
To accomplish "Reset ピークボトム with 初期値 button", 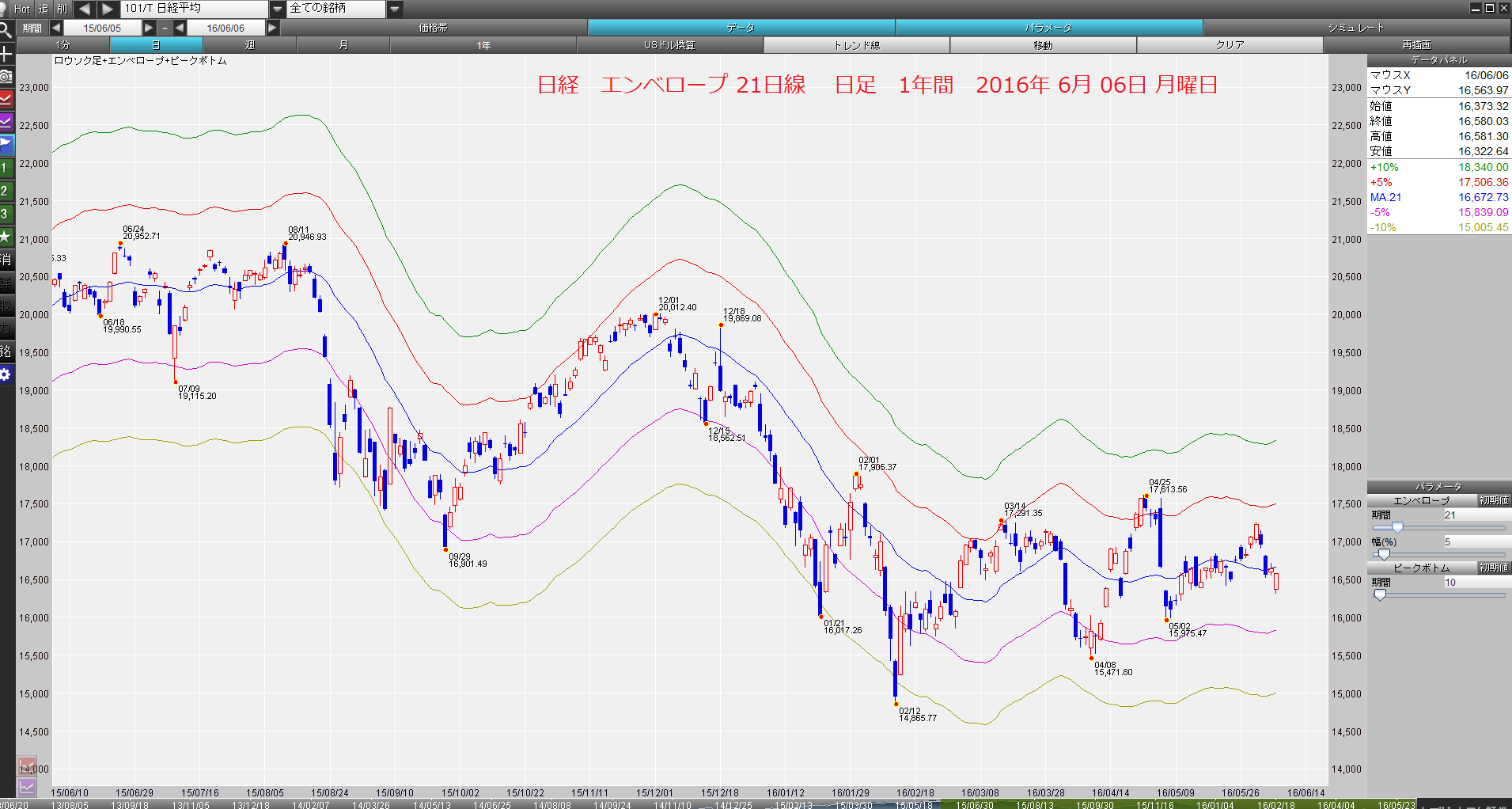I will tap(1495, 568).
